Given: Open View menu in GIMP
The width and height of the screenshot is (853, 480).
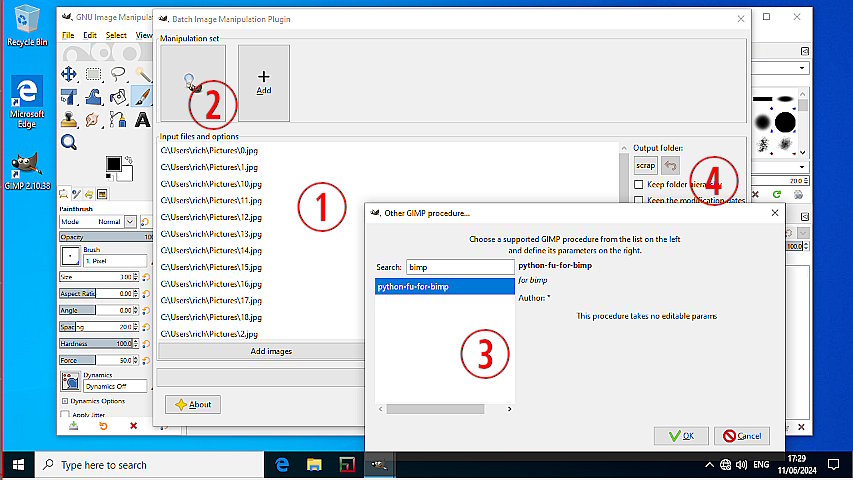Looking at the screenshot, I should click(x=144, y=35).
